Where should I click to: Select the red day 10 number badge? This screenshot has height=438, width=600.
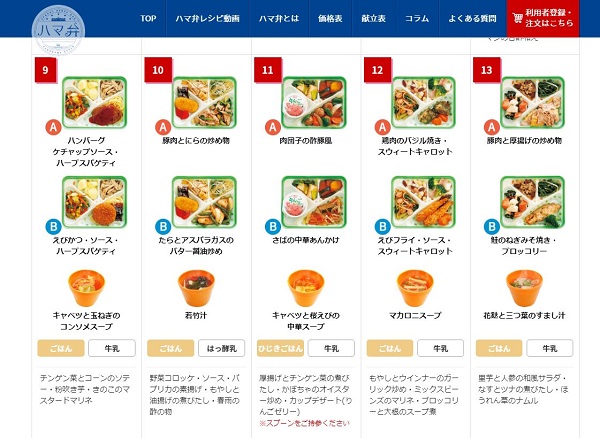pyautogui.click(x=158, y=70)
